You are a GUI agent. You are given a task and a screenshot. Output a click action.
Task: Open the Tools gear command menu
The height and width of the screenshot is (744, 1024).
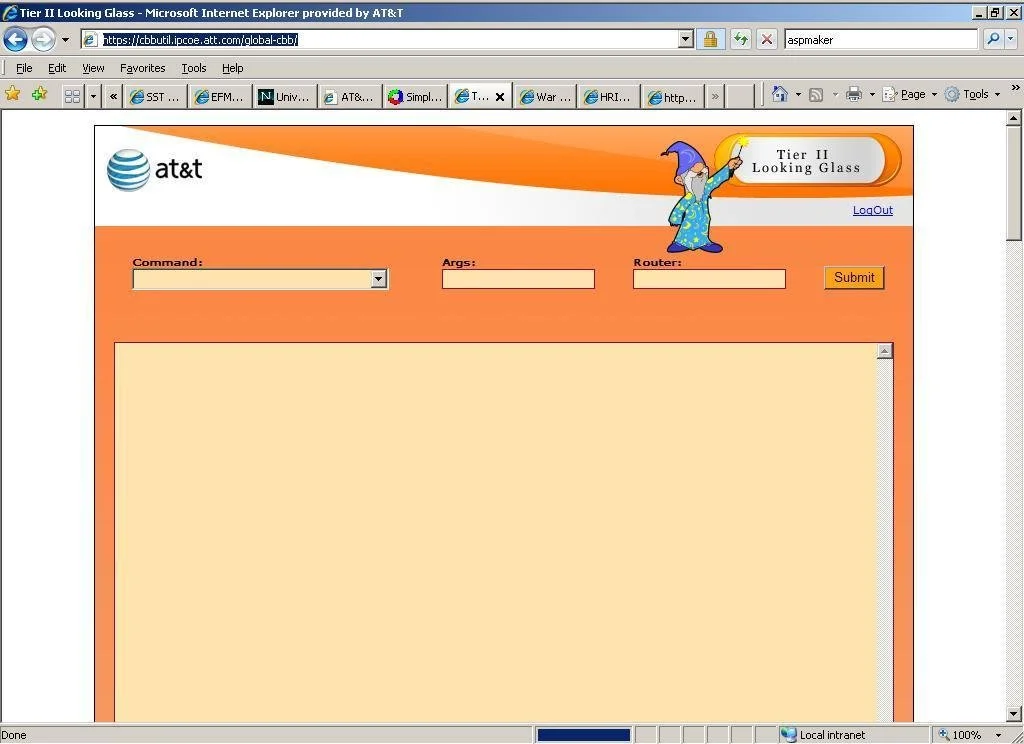point(972,95)
